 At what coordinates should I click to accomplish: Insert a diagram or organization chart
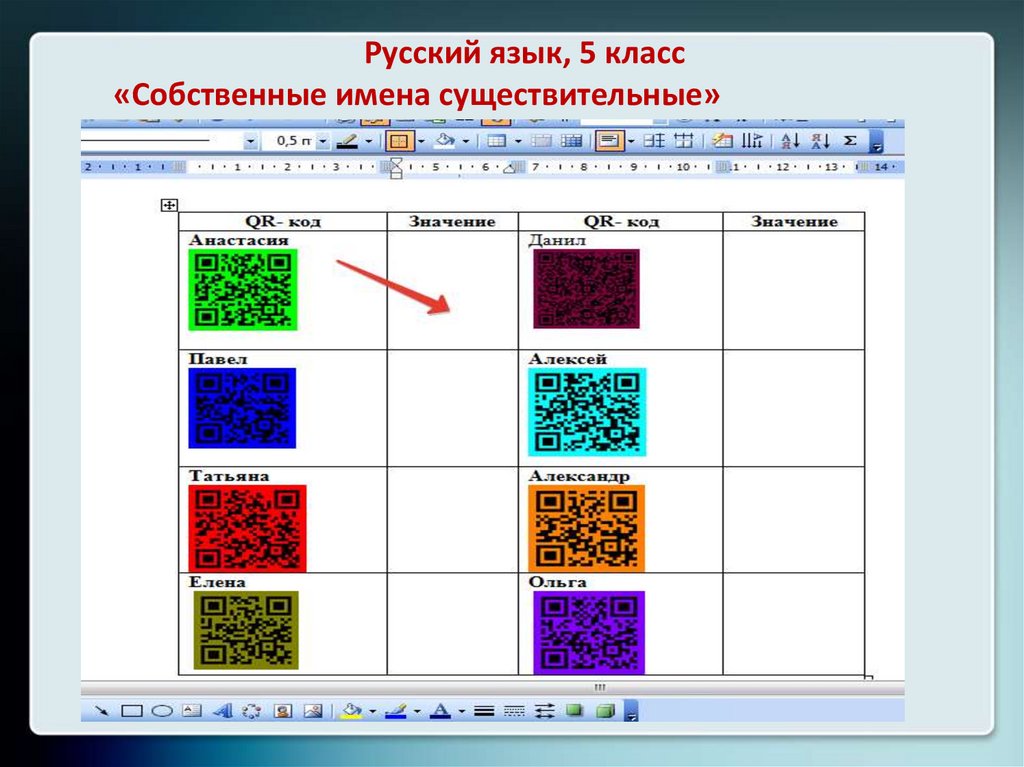click(251, 711)
